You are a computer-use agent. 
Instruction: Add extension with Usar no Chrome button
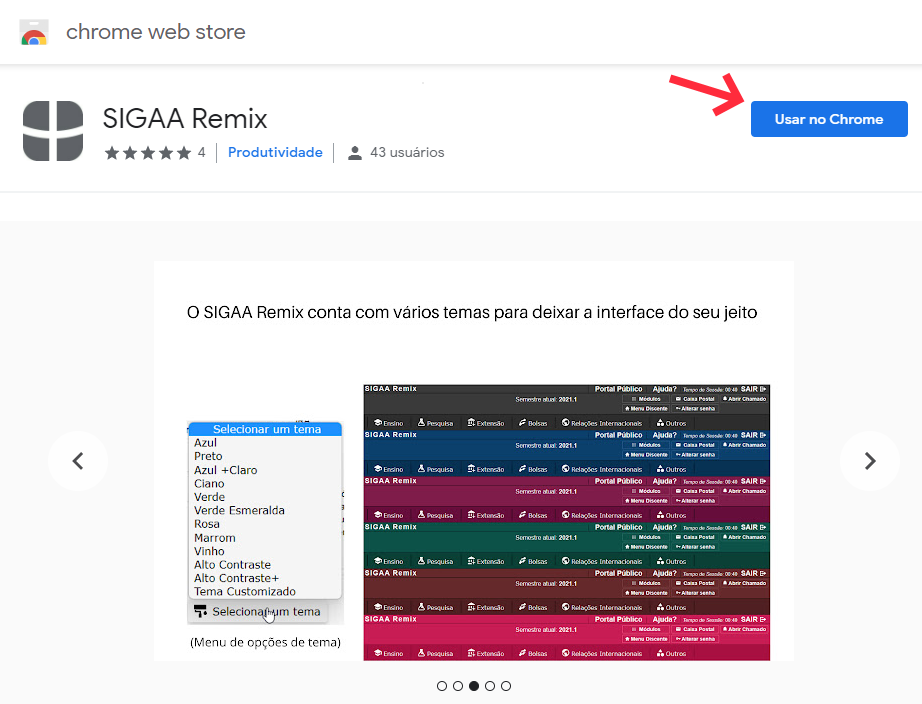coord(829,119)
